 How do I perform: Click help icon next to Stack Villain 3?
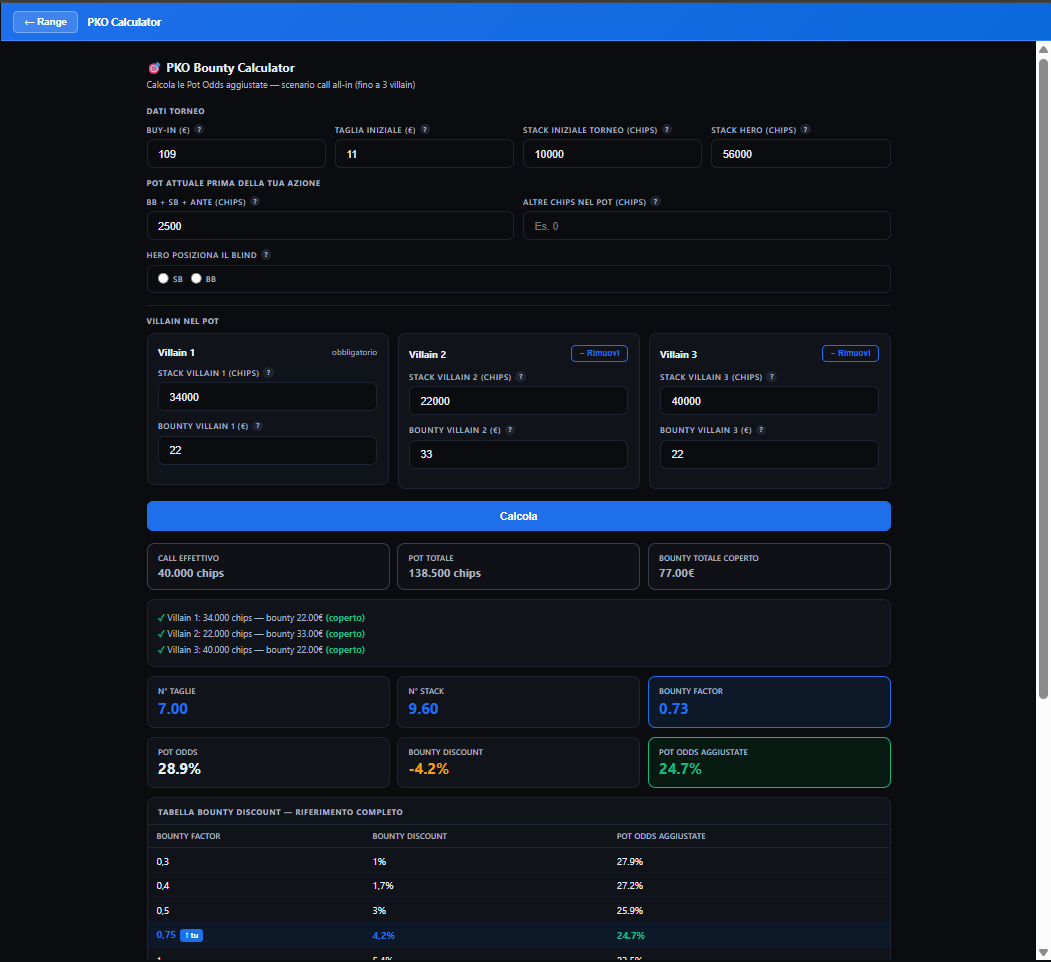coord(772,377)
